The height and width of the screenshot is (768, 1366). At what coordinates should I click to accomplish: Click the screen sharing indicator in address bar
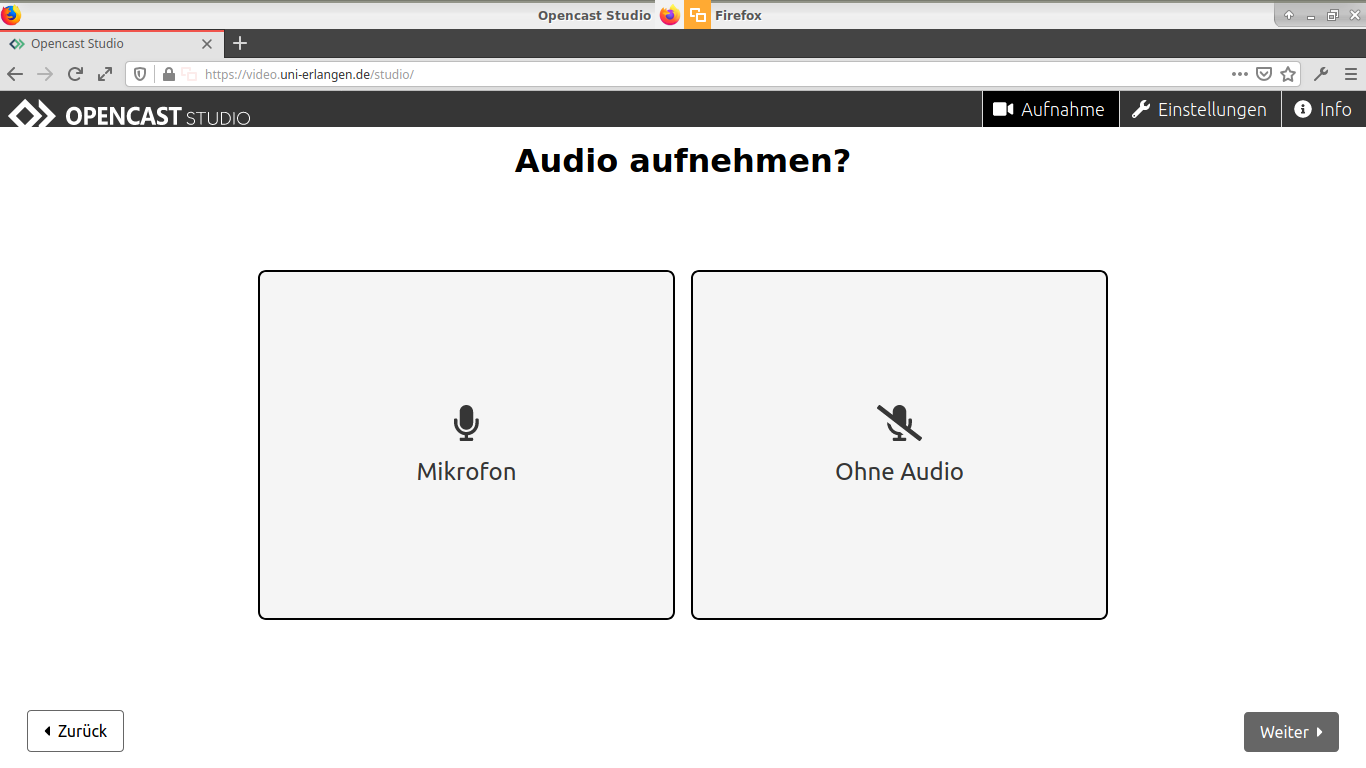(189, 74)
